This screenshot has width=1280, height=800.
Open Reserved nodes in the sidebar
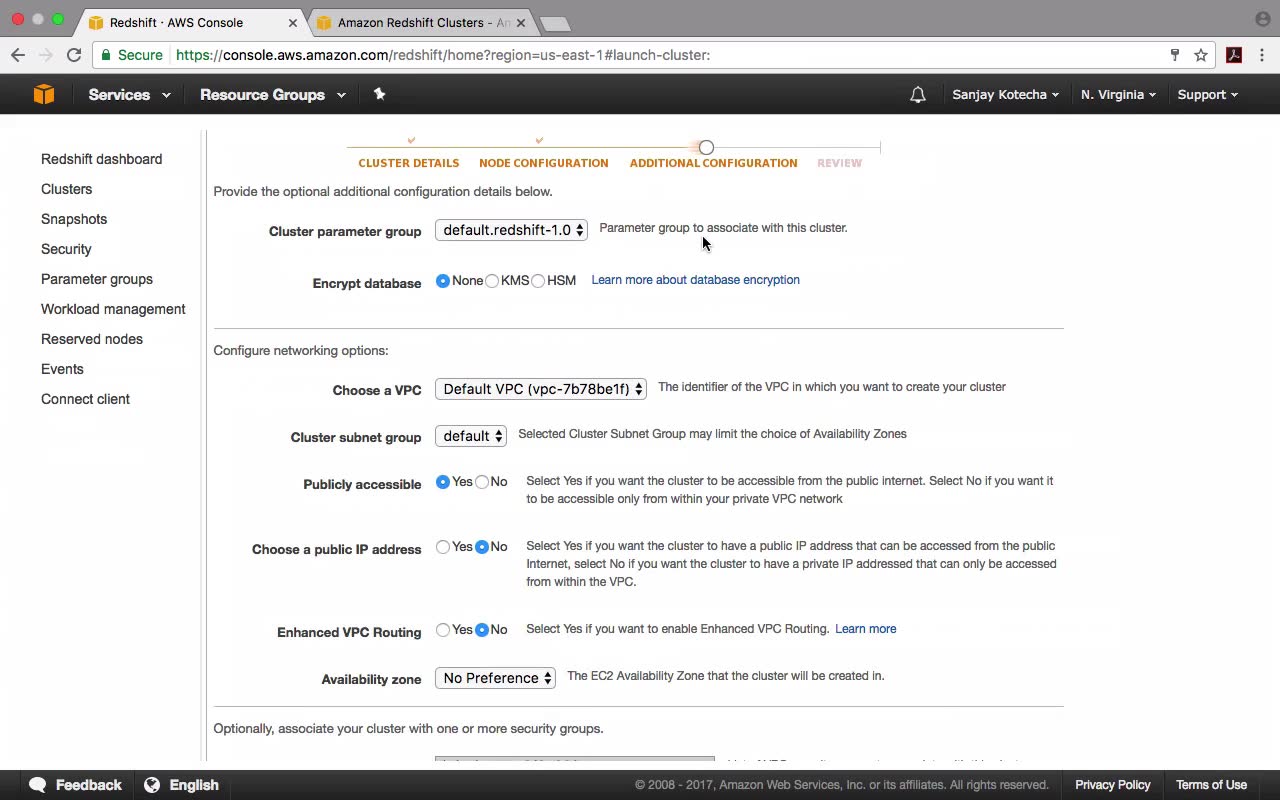tap(92, 339)
